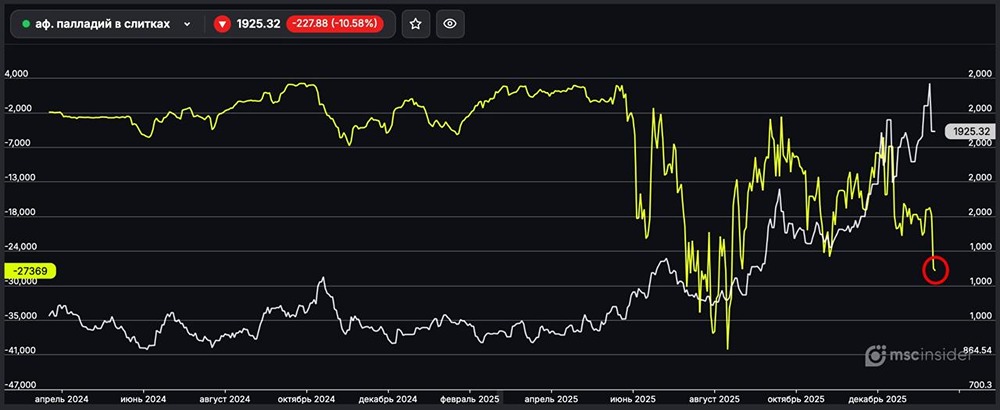Viewport: 1000px width, 410px height.
Task: Click the август 2024 date label
Action: coord(225,399)
